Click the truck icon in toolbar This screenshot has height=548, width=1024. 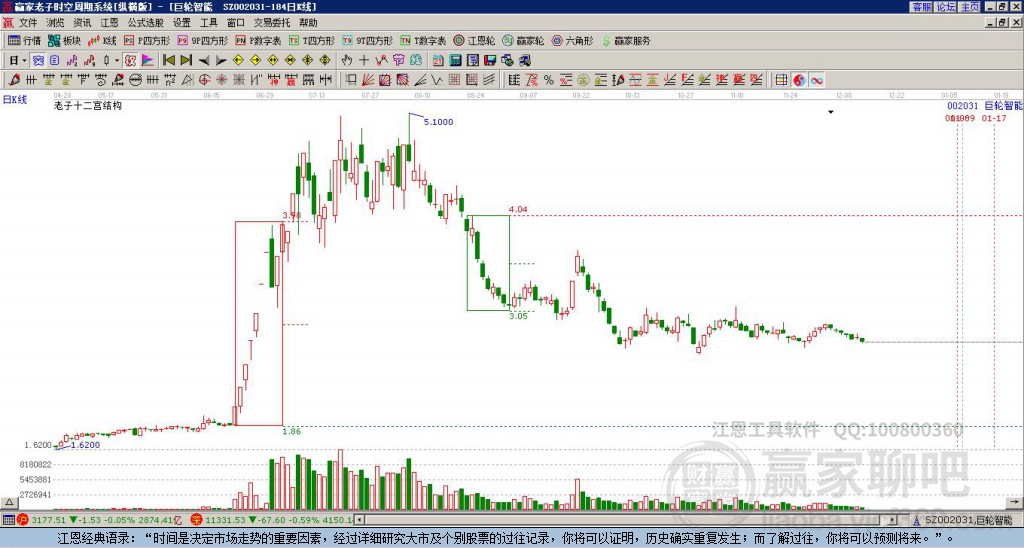(524, 61)
